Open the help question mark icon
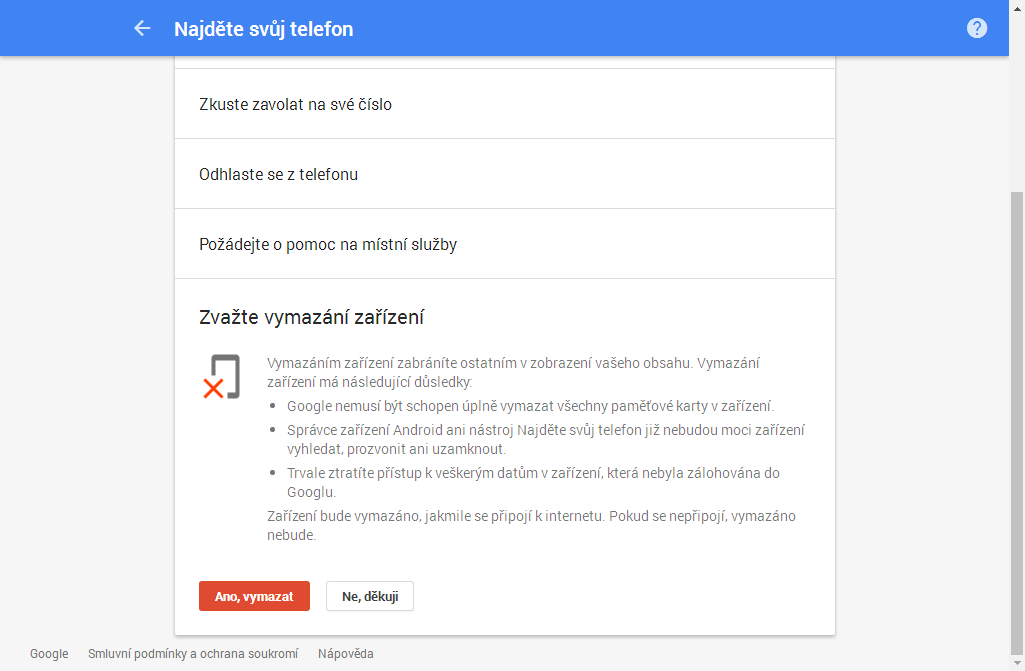1025x671 pixels. (x=977, y=28)
